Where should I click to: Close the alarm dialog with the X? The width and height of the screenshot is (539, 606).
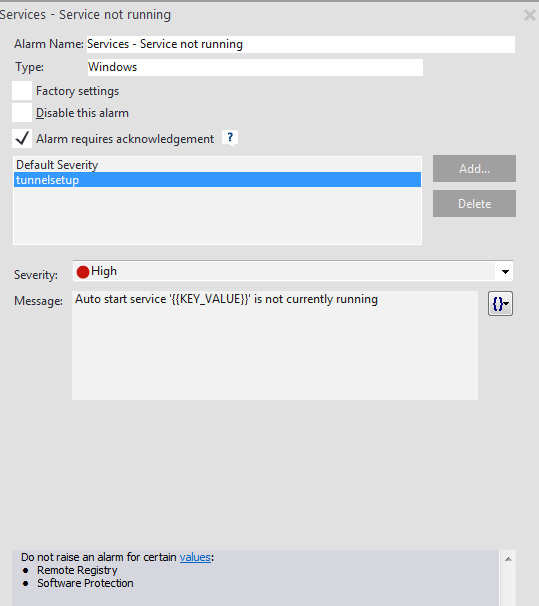529,15
